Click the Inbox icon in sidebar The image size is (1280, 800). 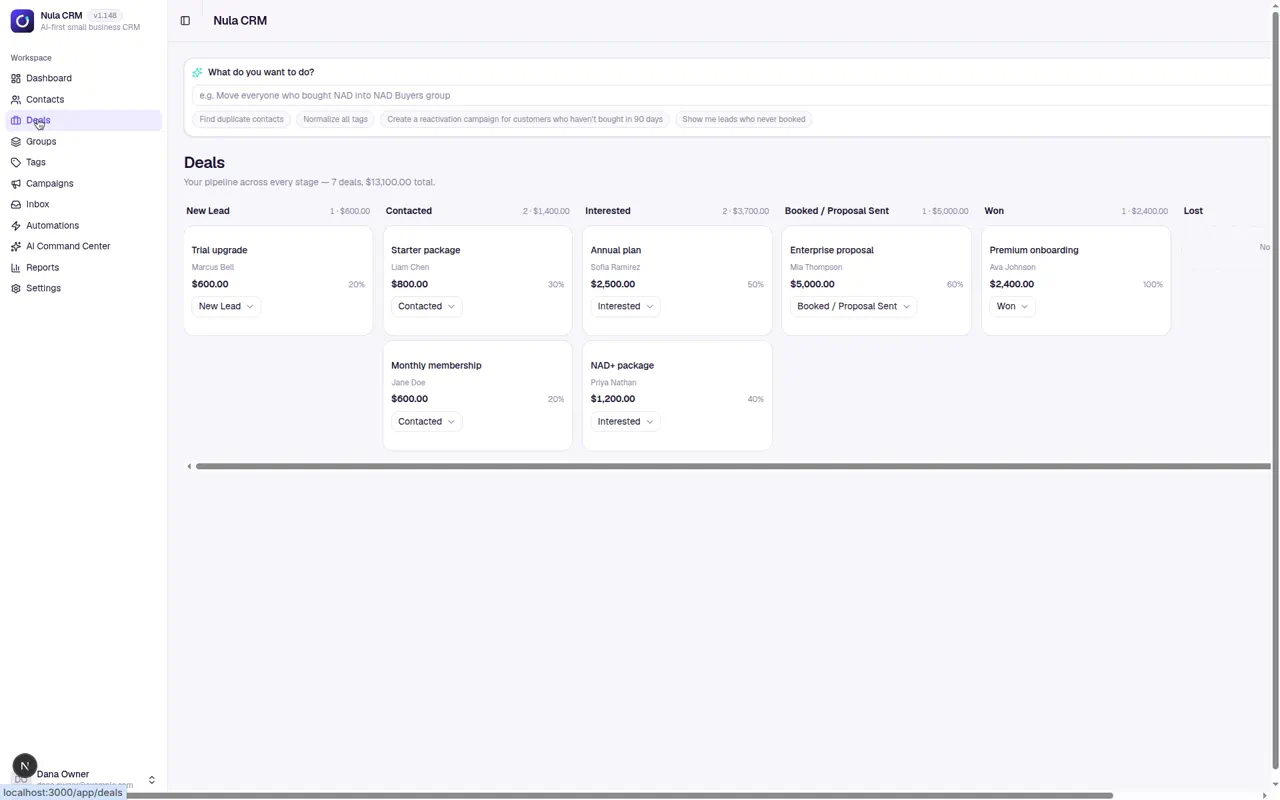click(16, 204)
